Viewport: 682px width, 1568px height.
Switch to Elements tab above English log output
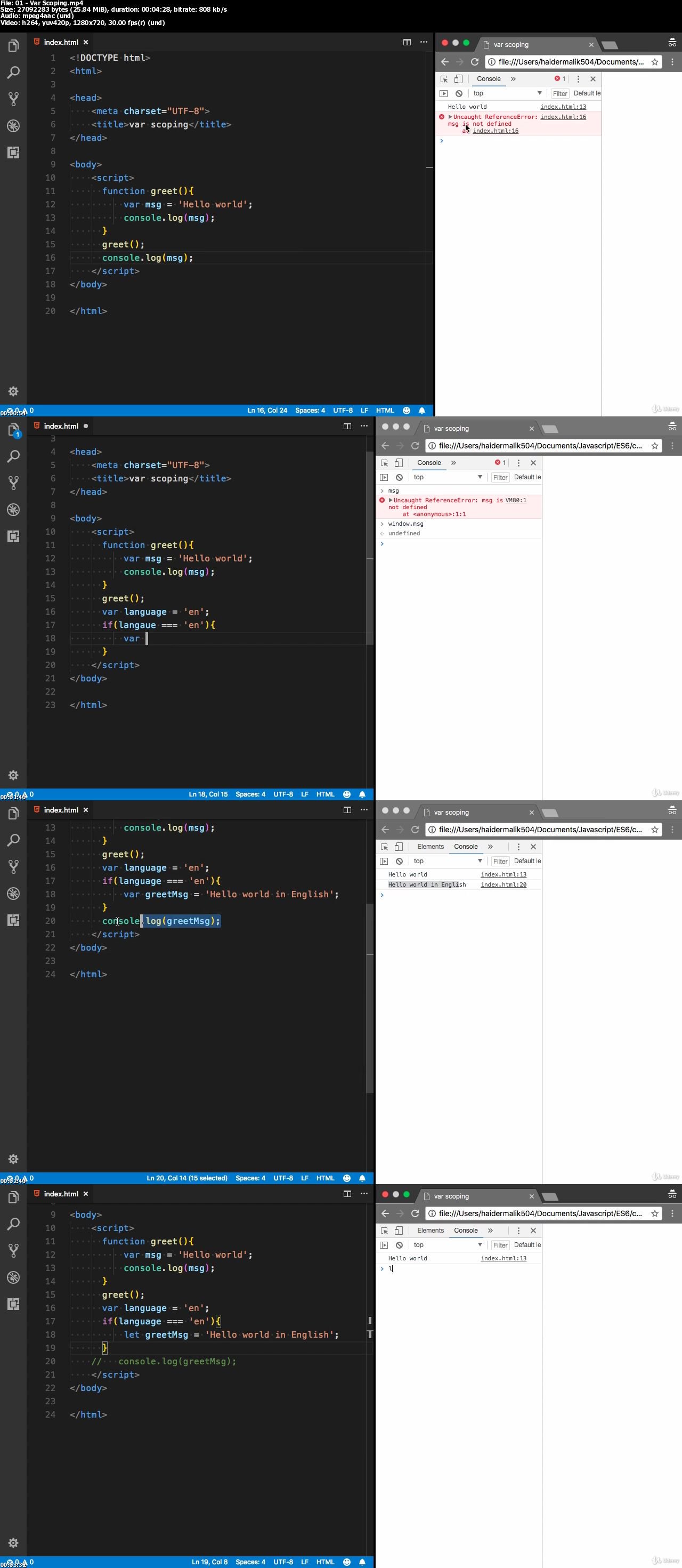(x=430, y=847)
